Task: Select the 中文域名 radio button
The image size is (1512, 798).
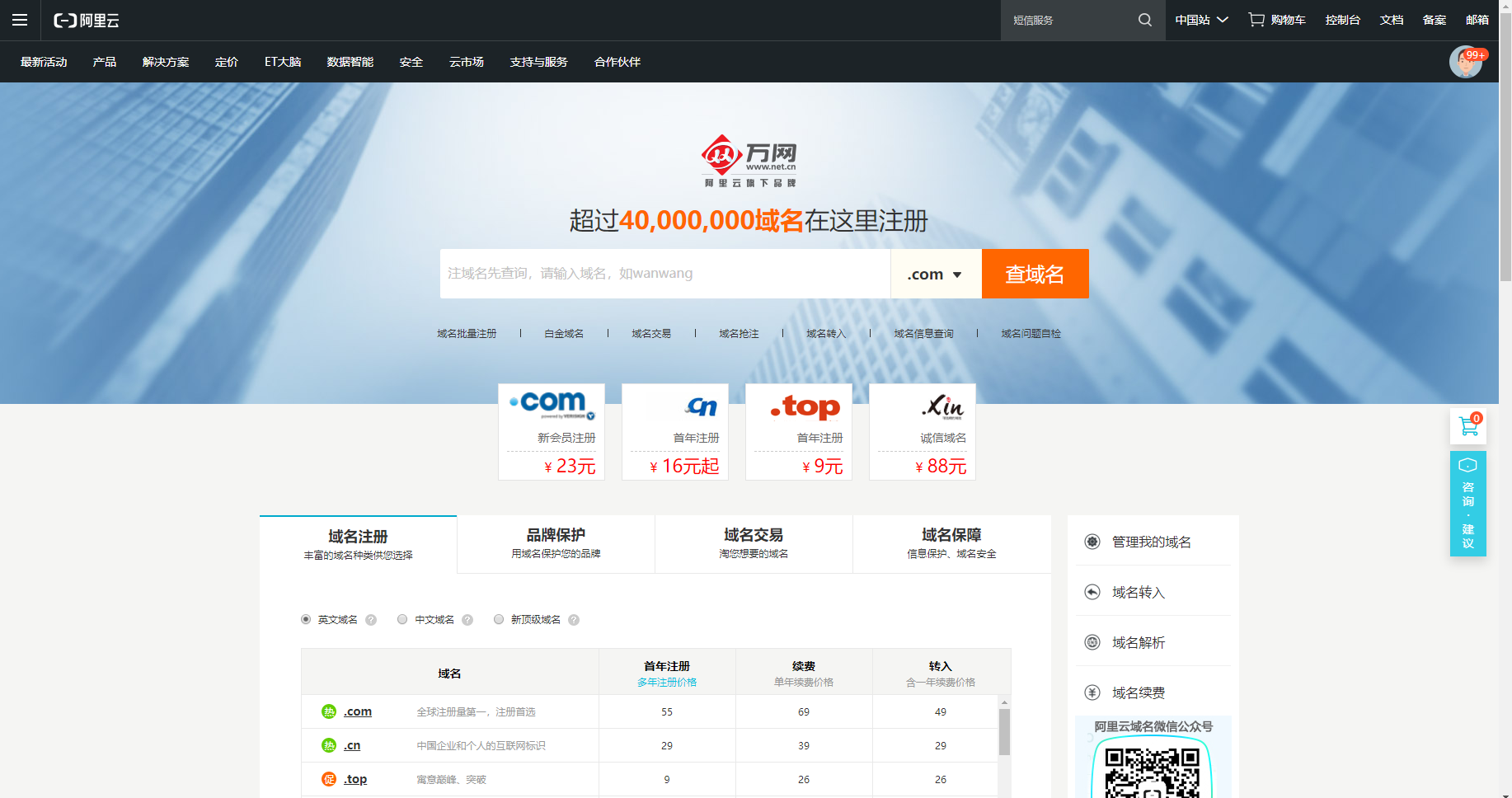Action: pos(402,619)
